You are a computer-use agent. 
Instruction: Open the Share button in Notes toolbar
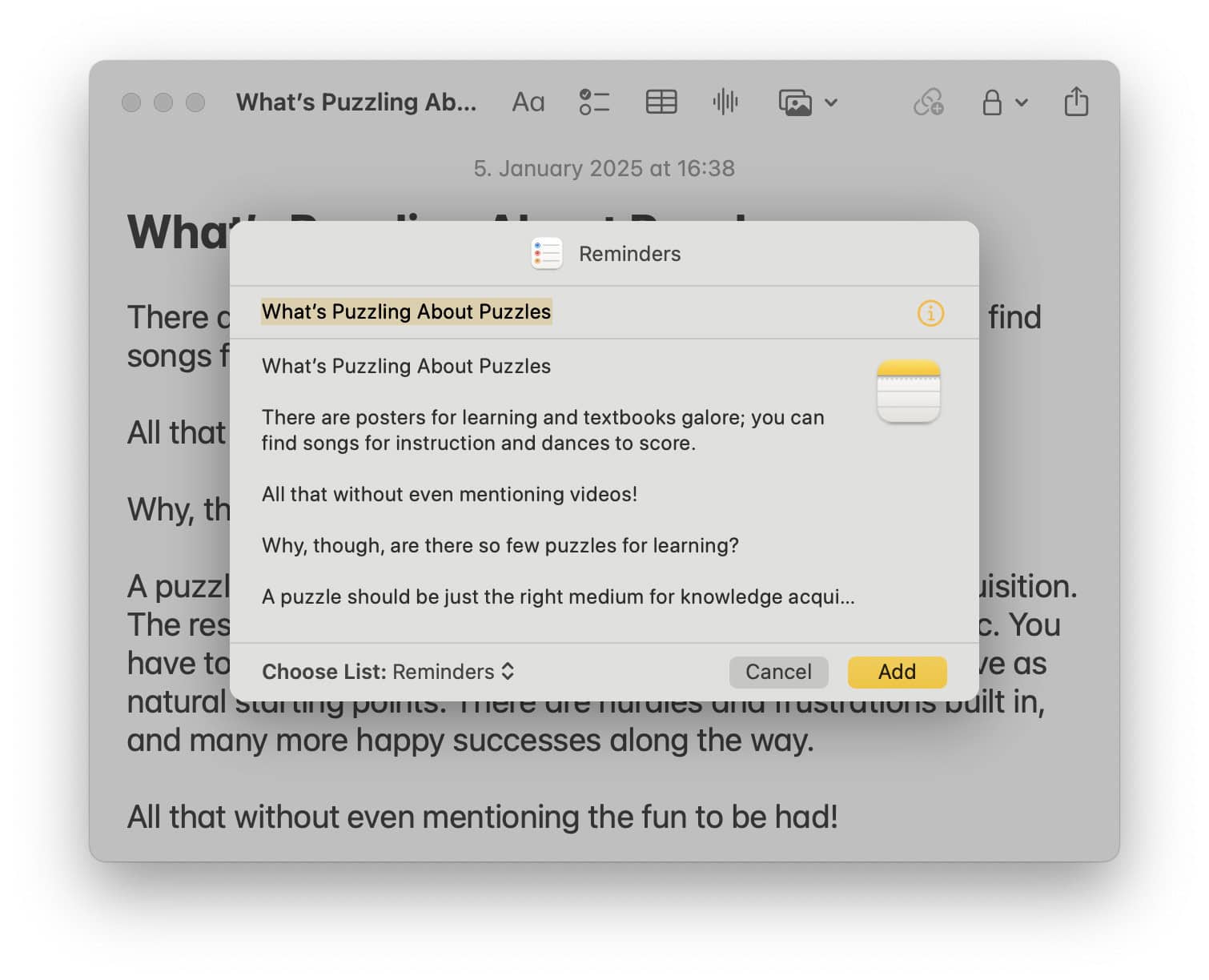1076,102
